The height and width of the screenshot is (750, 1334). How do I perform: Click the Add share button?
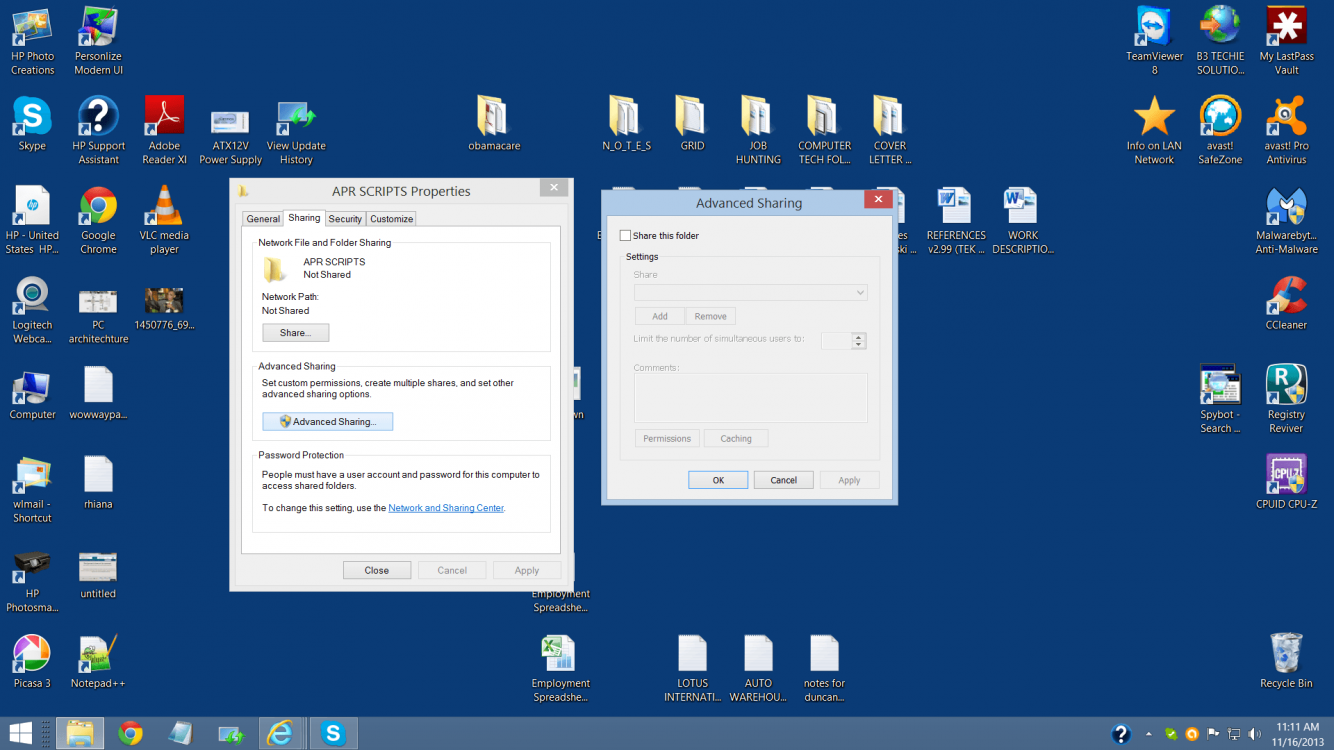pos(660,316)
